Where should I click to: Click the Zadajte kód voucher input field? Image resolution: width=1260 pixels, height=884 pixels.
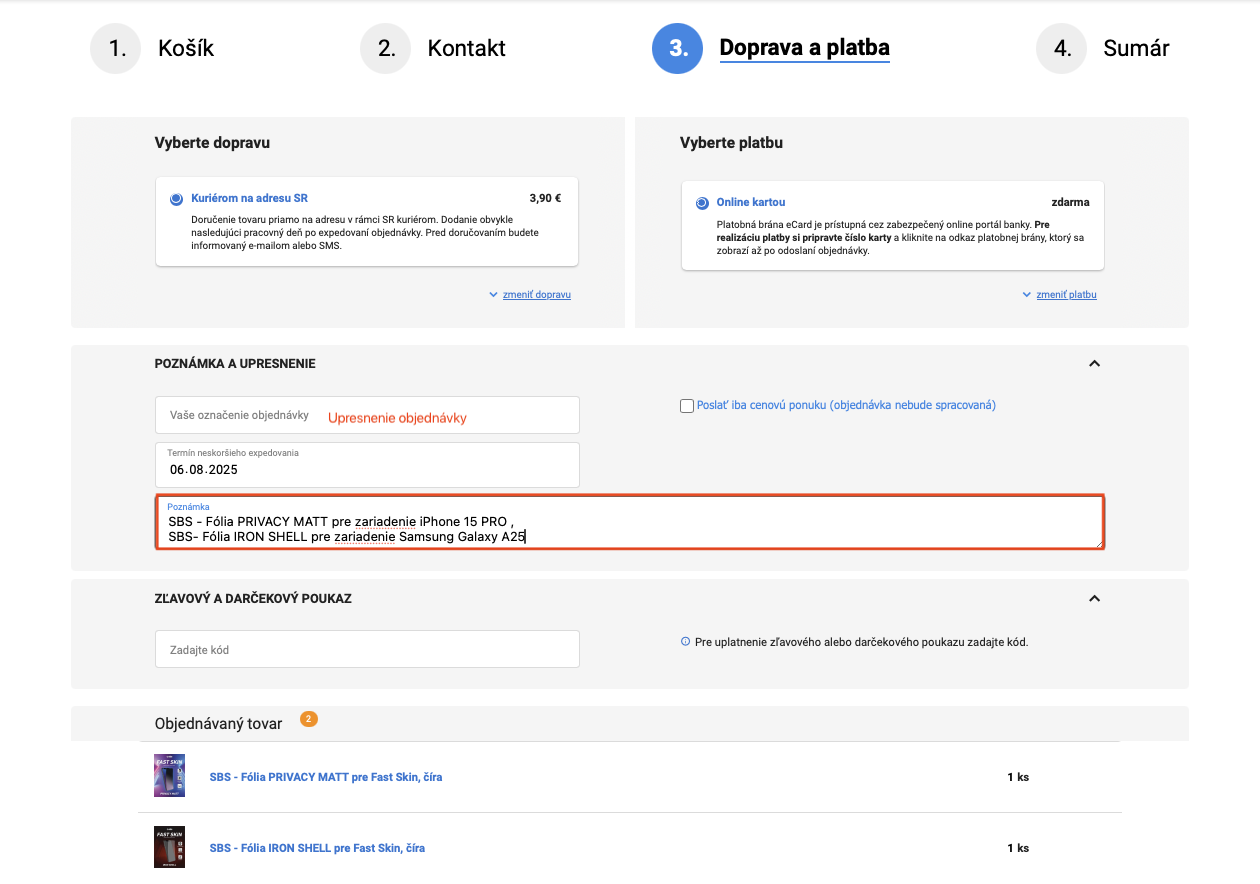(x=367, y=650)
